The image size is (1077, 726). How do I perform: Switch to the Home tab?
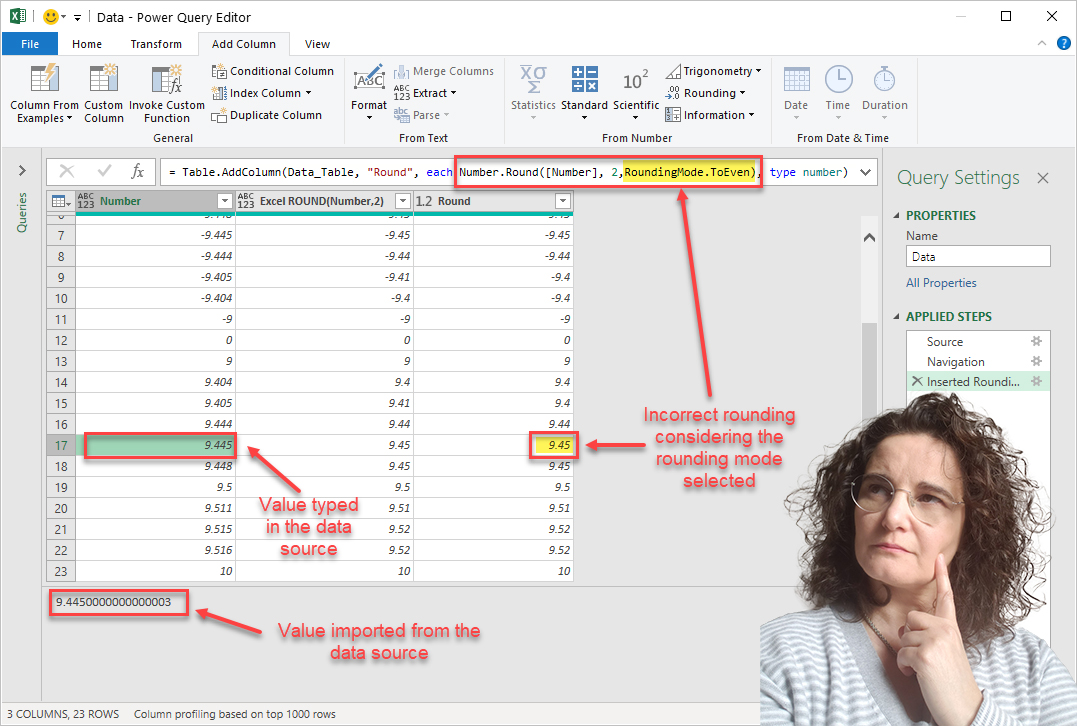click(x=87, y=44)
